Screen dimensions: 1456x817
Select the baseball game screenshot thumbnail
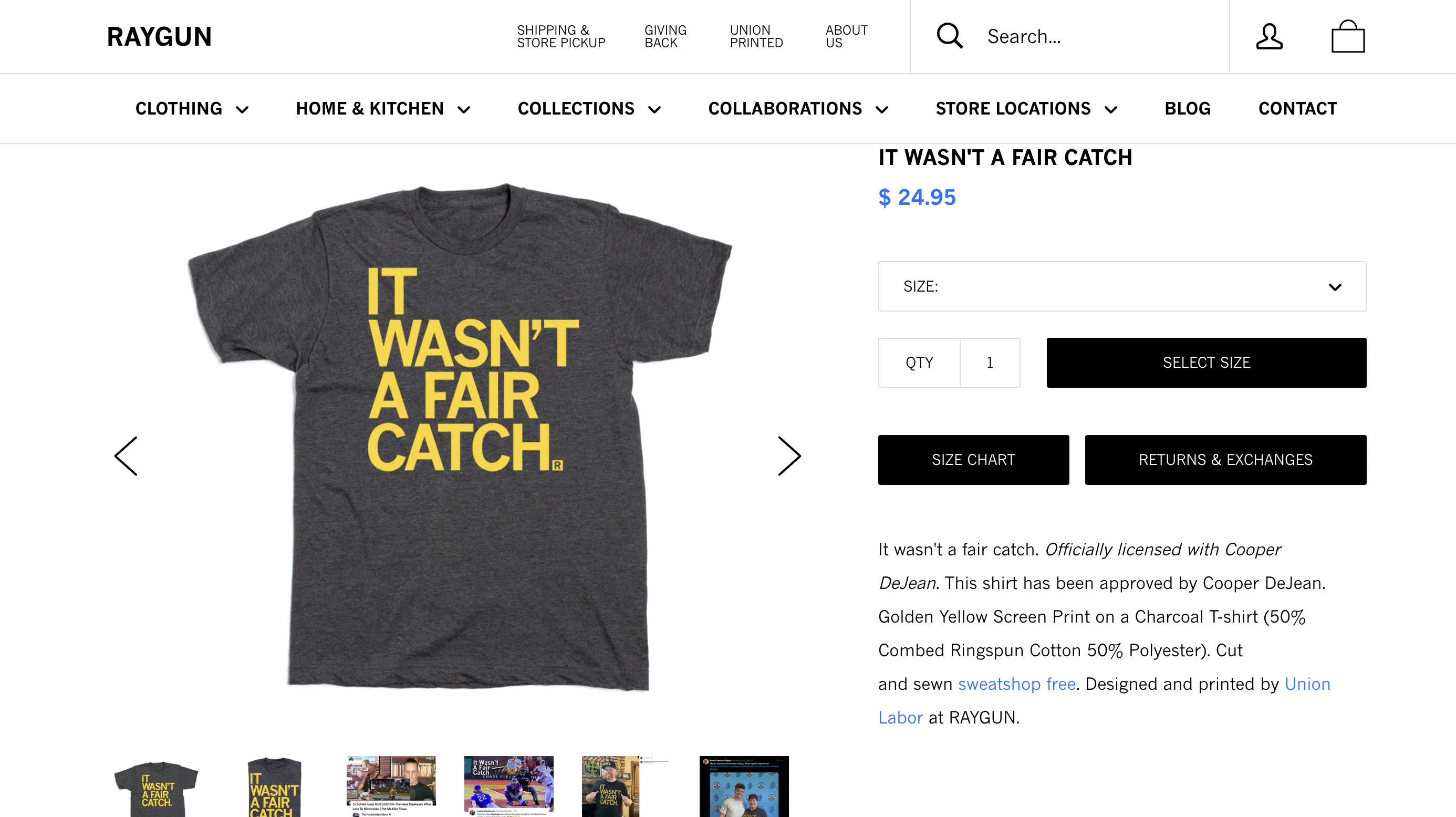tap(508, 786)
